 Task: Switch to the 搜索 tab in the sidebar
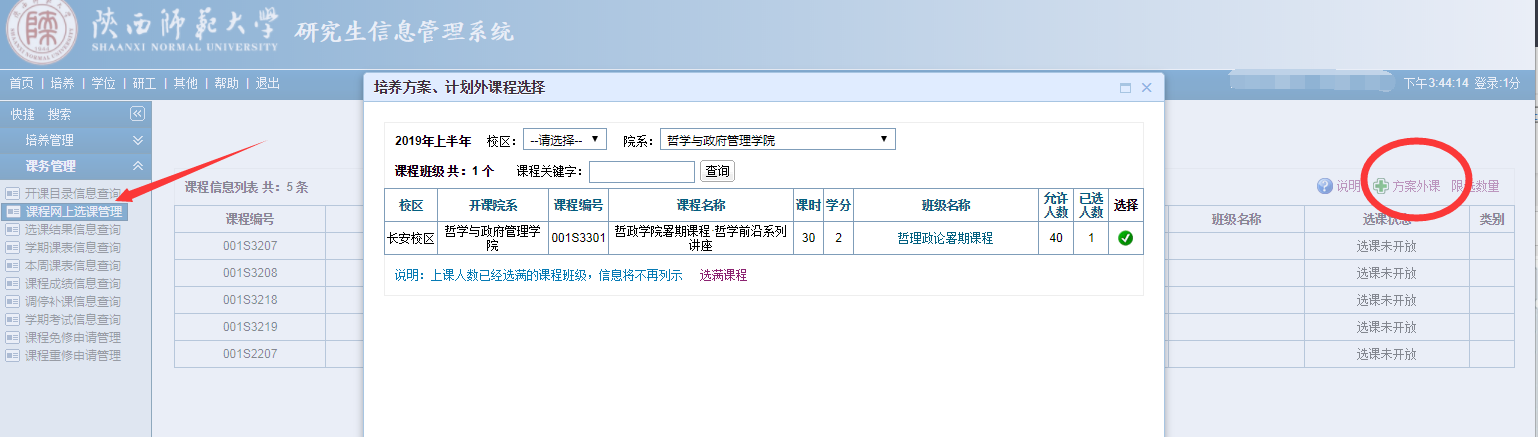point(60,114)
